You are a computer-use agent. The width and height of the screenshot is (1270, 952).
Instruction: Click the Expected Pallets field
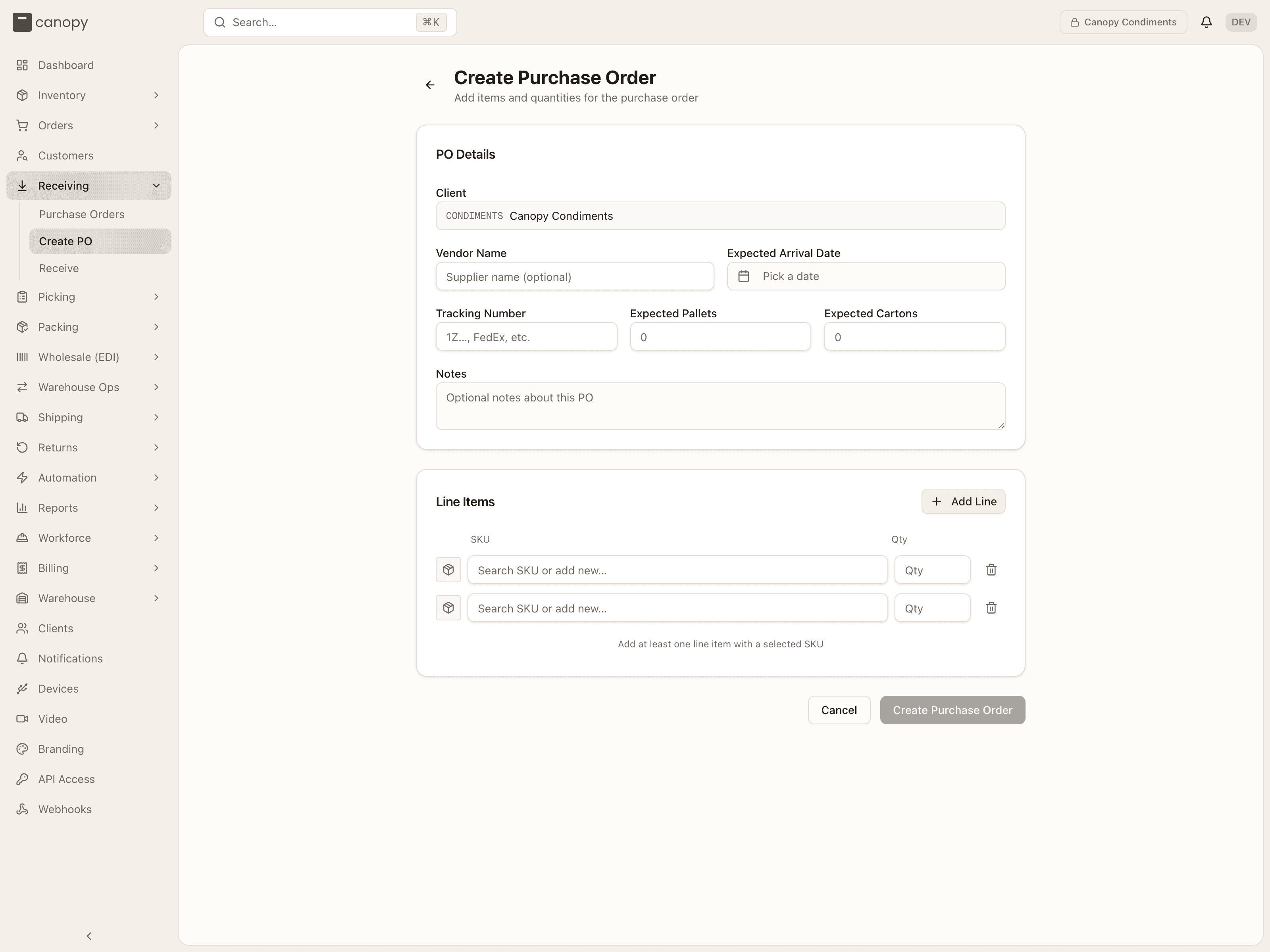tap(721, 337)
